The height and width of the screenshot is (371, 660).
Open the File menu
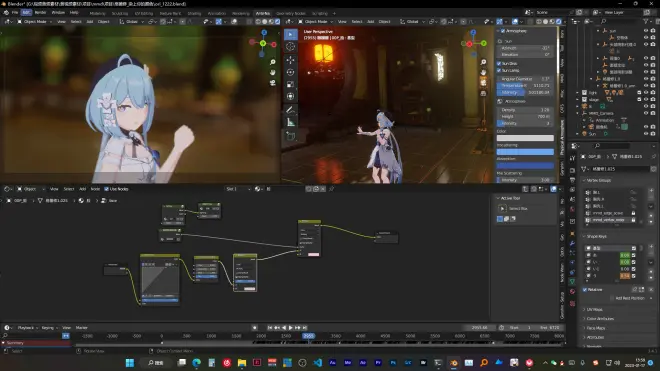15,13
